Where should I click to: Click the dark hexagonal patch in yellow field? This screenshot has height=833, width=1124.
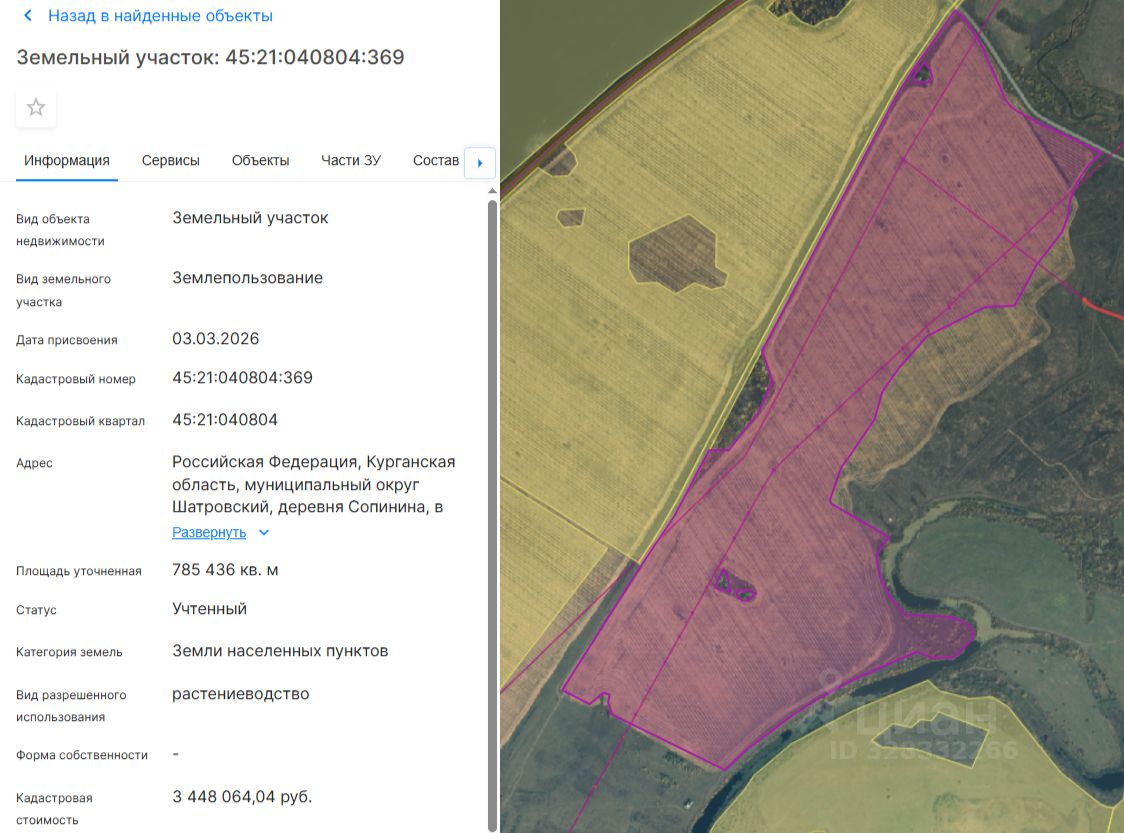676,254
